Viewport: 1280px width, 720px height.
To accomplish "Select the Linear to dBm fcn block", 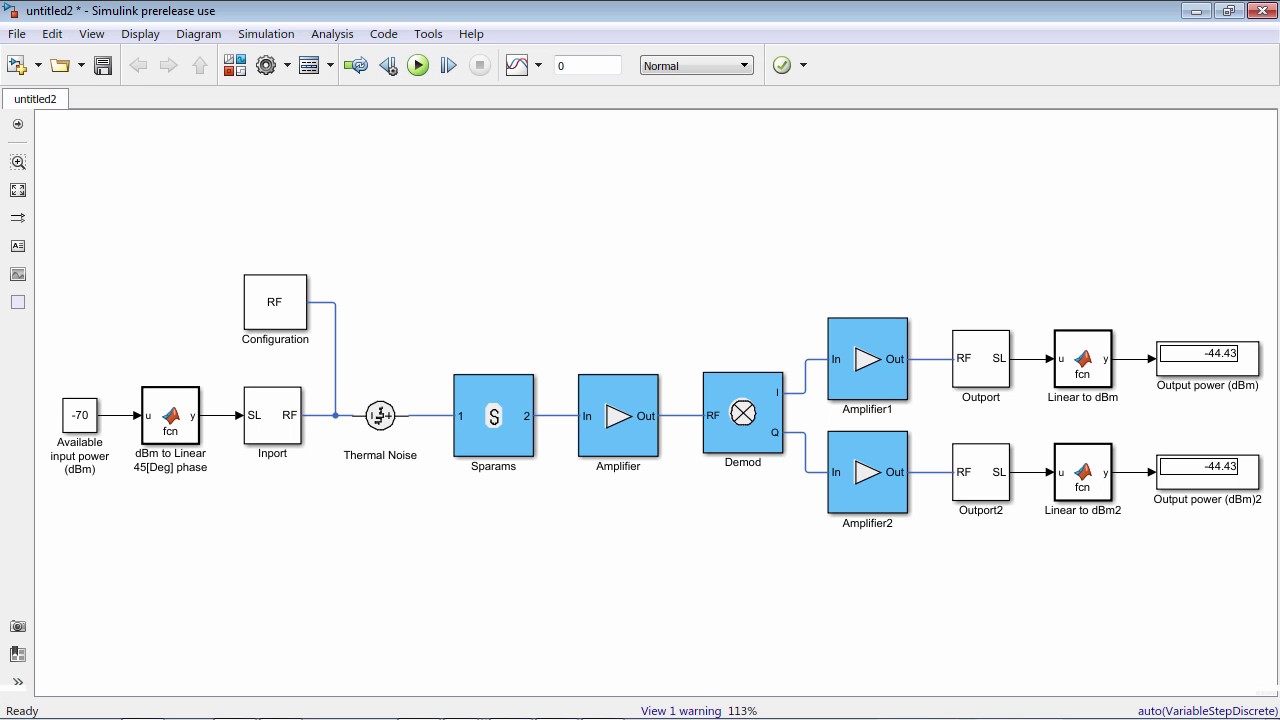I will click(1083, 358).
